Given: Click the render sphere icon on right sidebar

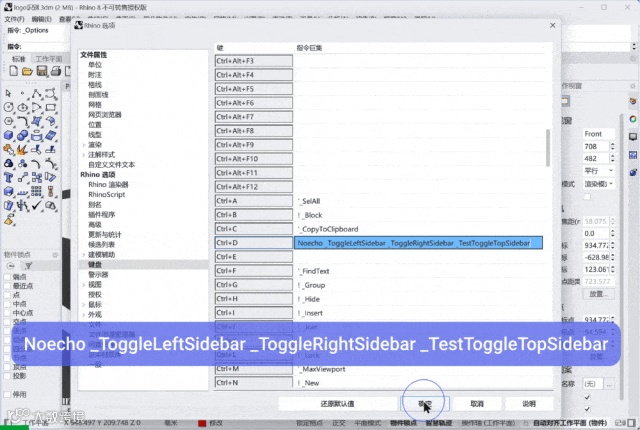Looking at the screenshot, I should pos(633,172).
